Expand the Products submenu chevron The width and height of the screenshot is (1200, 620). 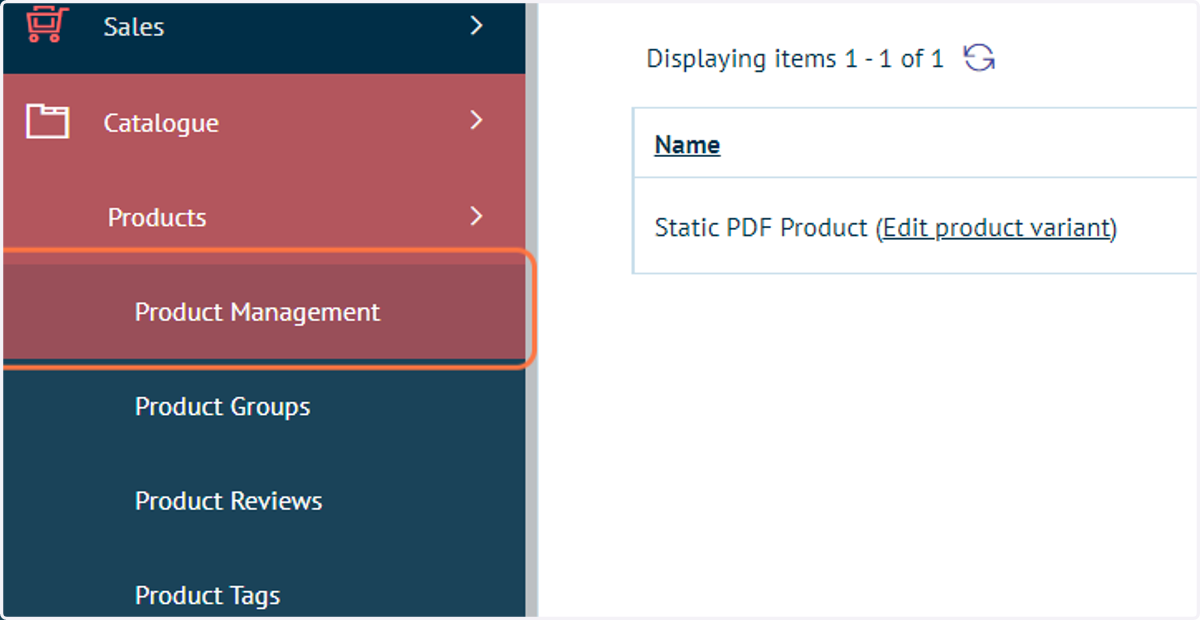tap(476, 216)
